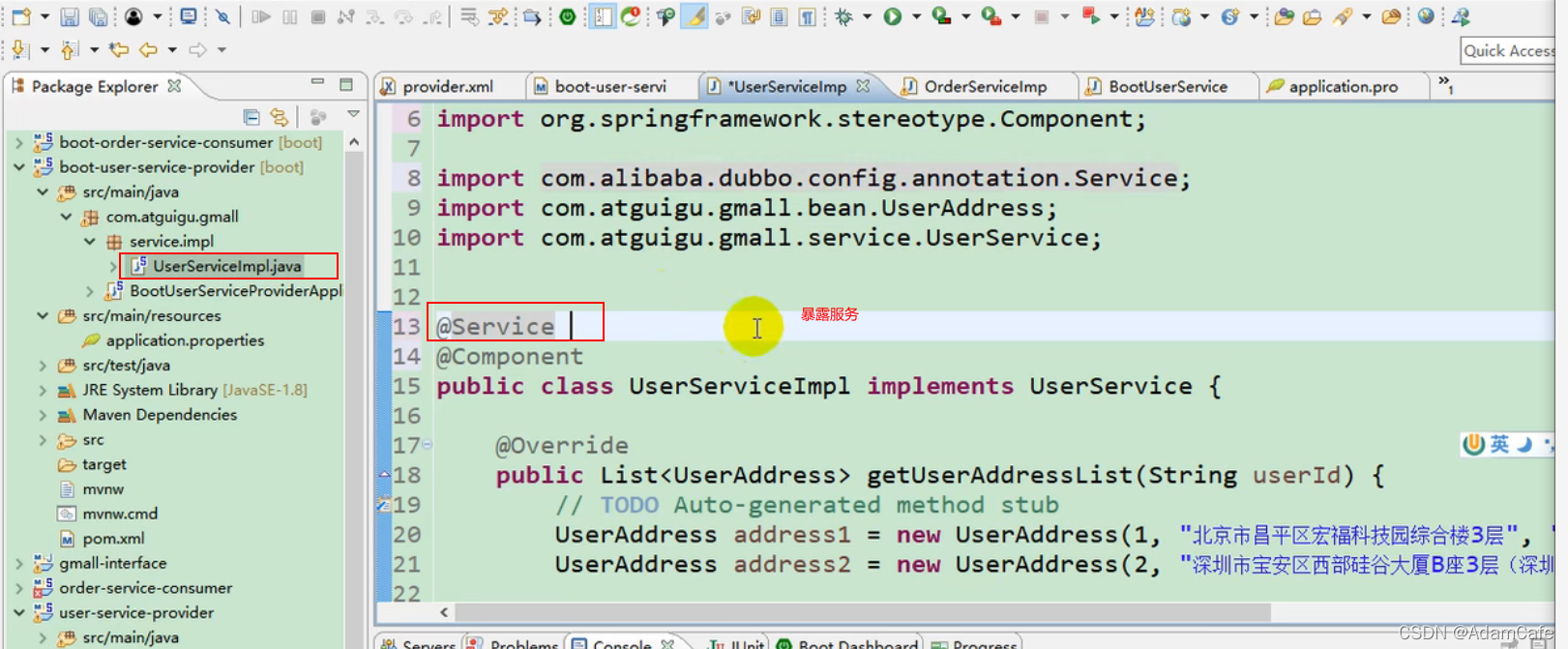Collapse the boot-user-service-provider project

19,167
